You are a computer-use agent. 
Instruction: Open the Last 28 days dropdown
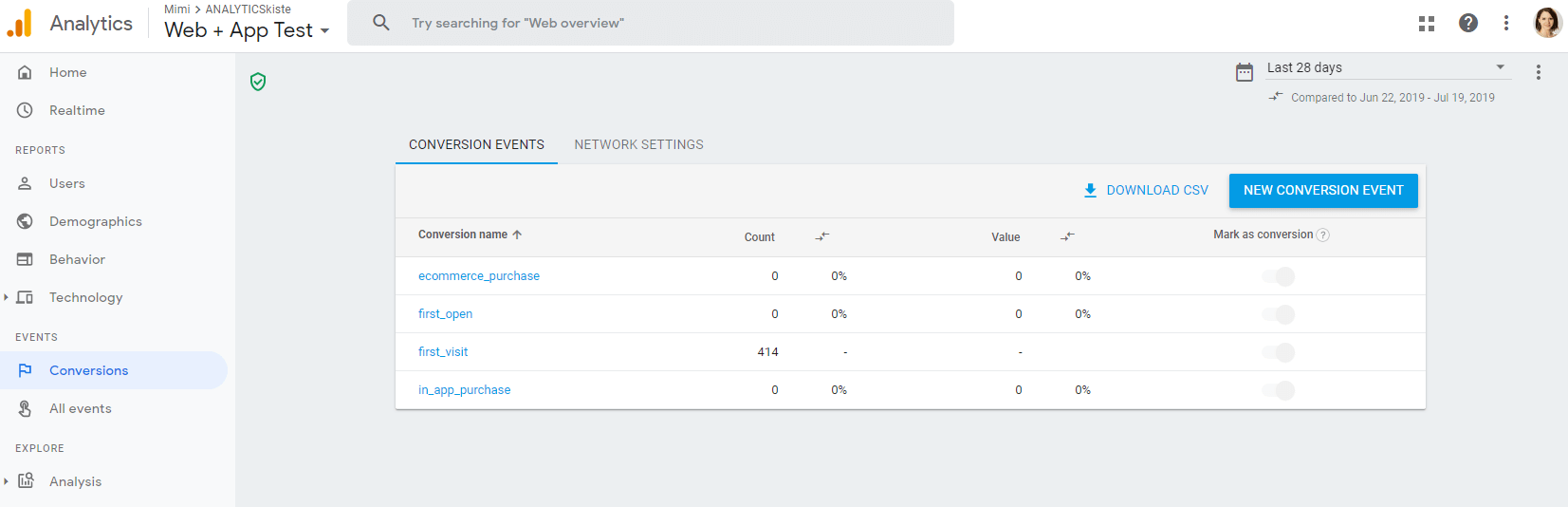(x=1385, y=67)
